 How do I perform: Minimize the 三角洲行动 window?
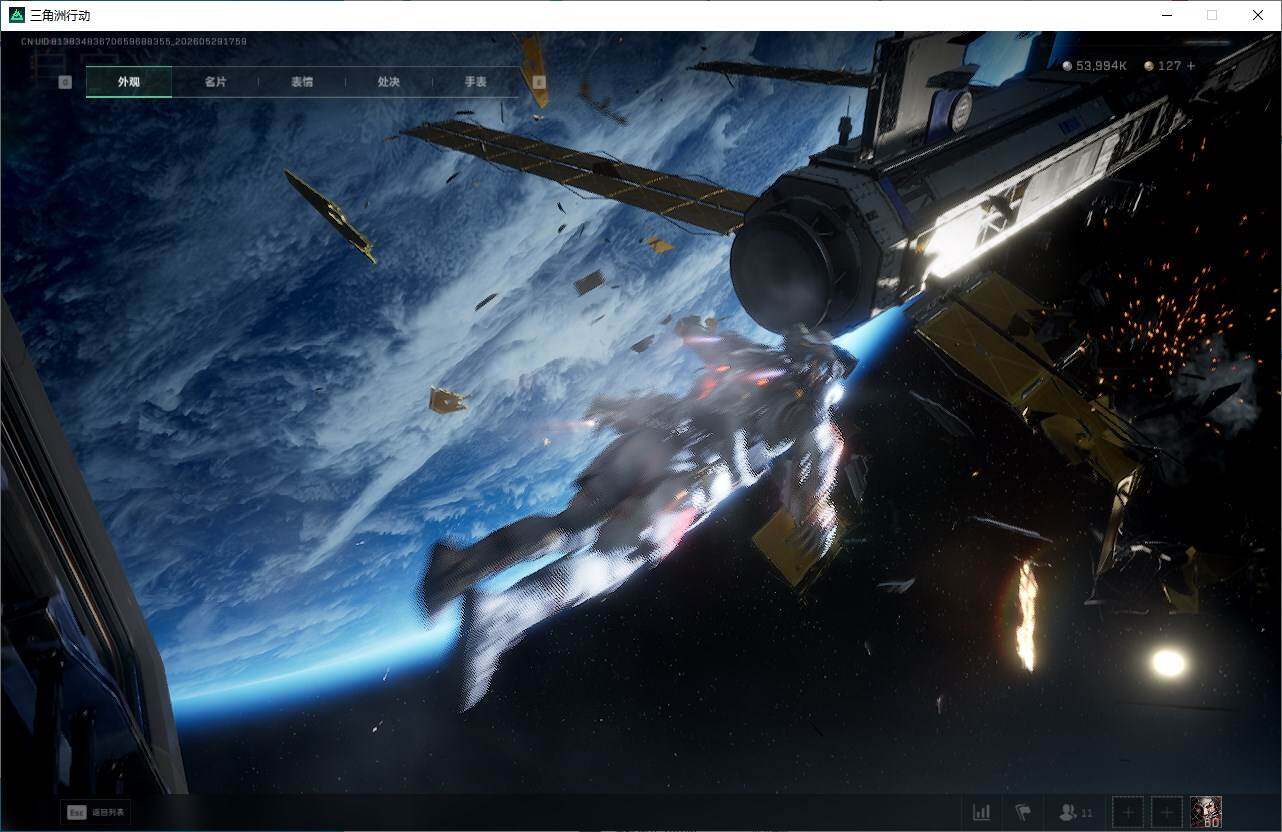pyautogui.click(x=1167, y=15)
